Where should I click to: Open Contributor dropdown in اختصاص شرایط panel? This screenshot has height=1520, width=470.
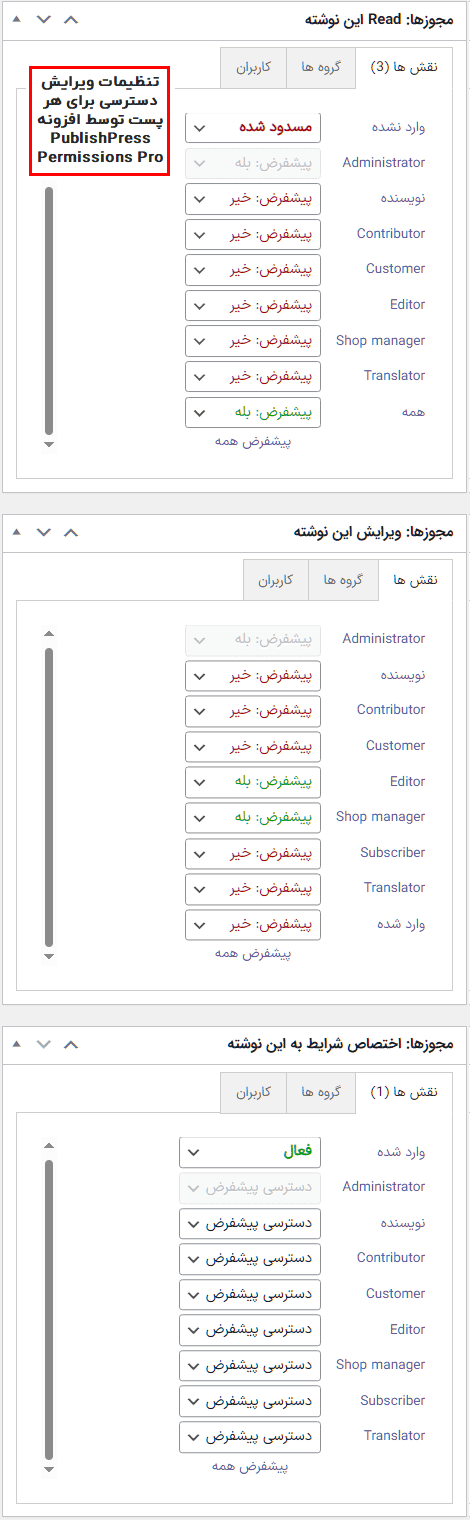pyautogui.click(x=250, y=1258)
